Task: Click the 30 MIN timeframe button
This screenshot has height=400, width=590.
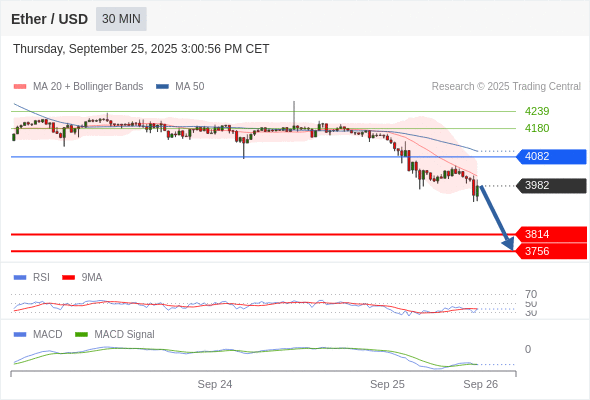Action: click(121, 19)
